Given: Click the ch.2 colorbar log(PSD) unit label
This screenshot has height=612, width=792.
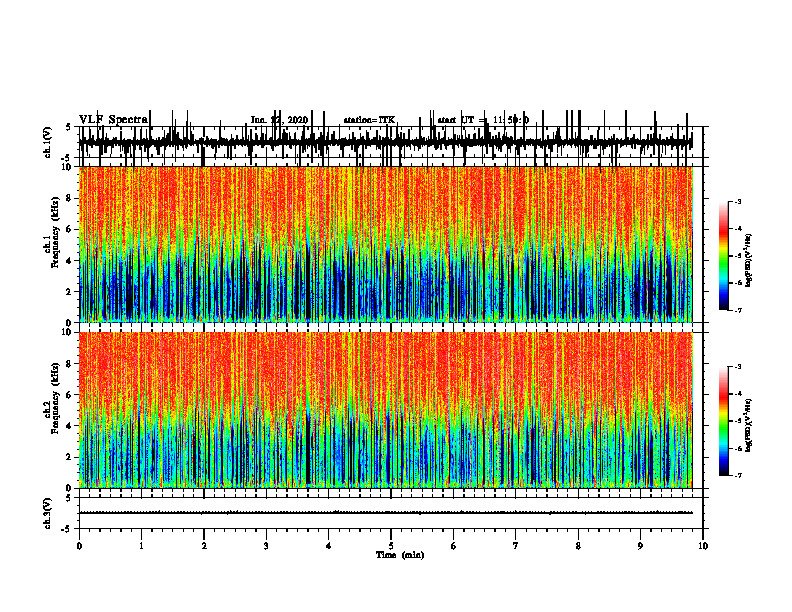Looking at the screenshot, I should coord(749,425).
